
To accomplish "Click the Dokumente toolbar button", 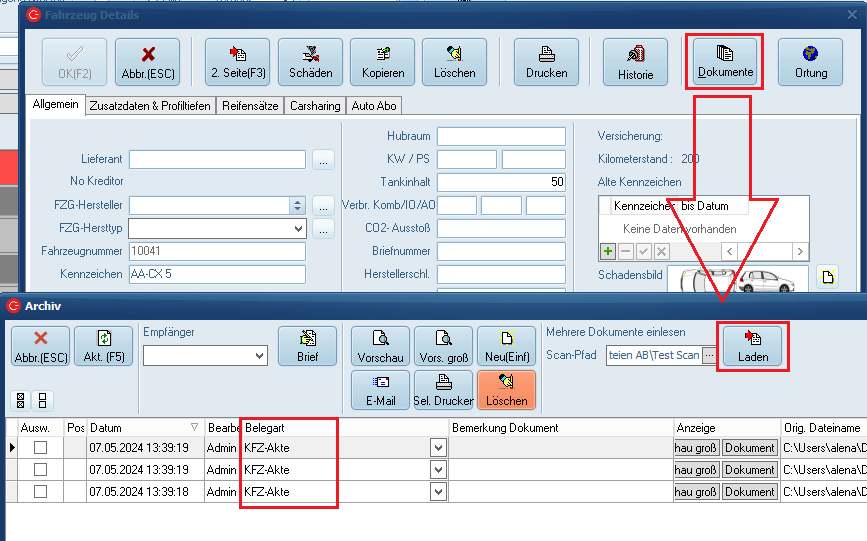I will pos(725,61).
